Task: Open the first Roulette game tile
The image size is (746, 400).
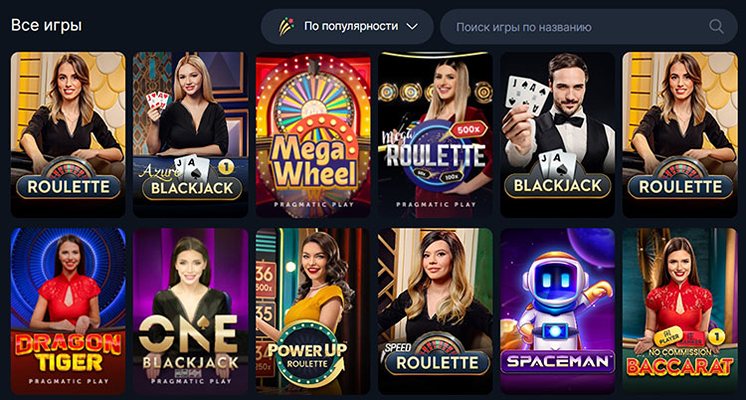Action: coord(68,134)
